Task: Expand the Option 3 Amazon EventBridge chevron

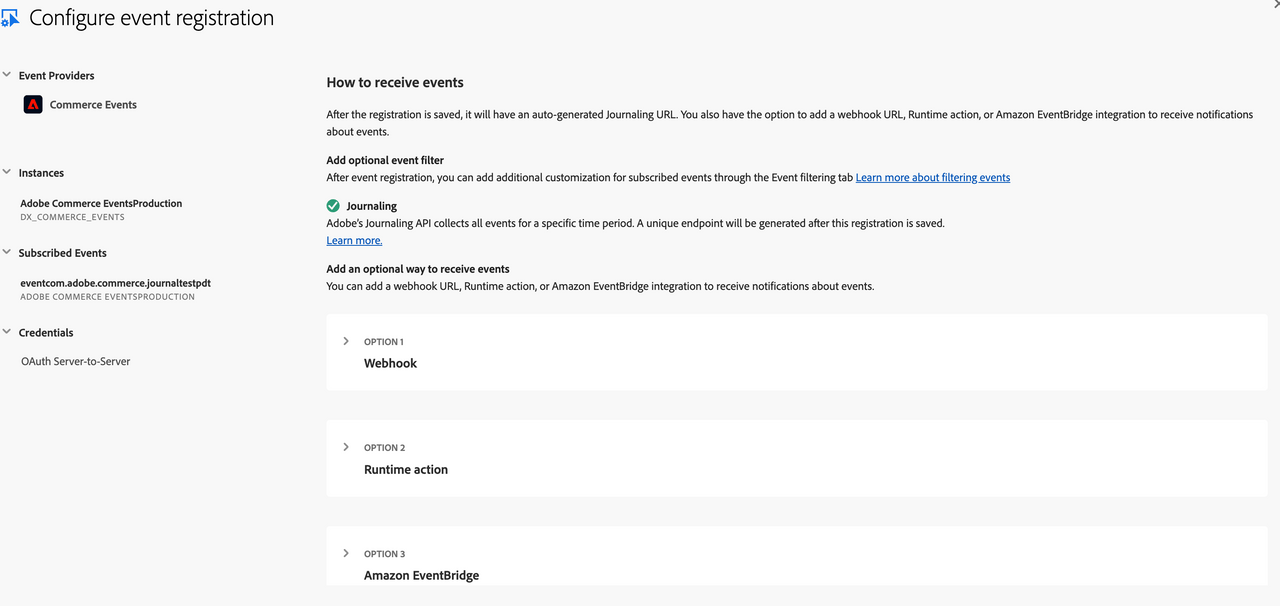Action: 346,553
